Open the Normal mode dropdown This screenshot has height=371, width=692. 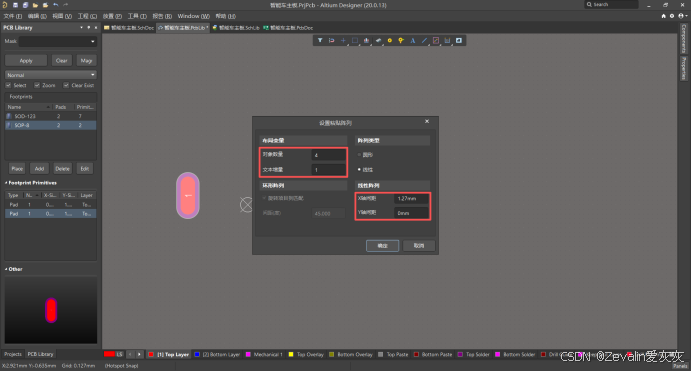click(93, 75)
